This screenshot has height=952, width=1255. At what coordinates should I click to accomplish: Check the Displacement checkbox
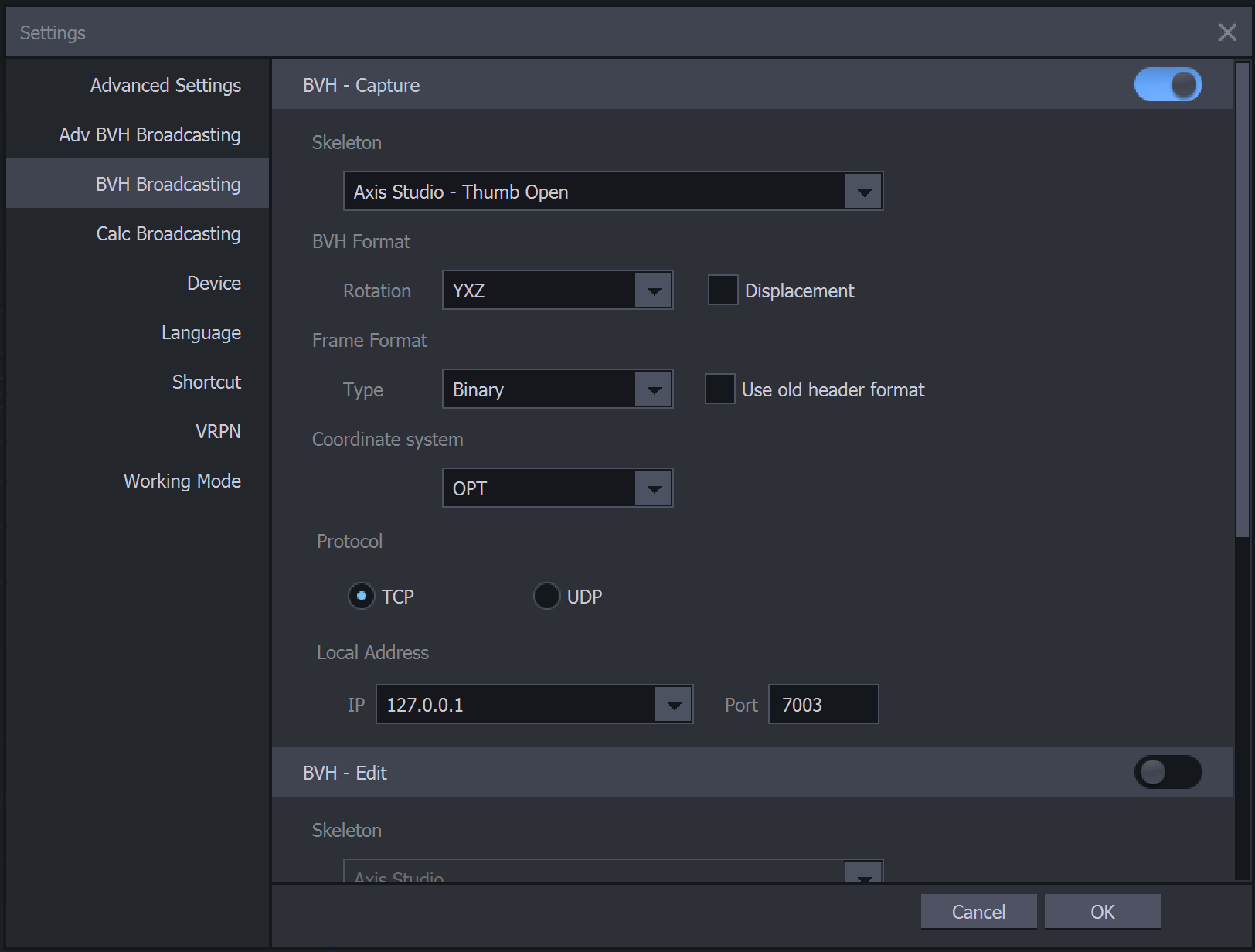tap(723, 291)
